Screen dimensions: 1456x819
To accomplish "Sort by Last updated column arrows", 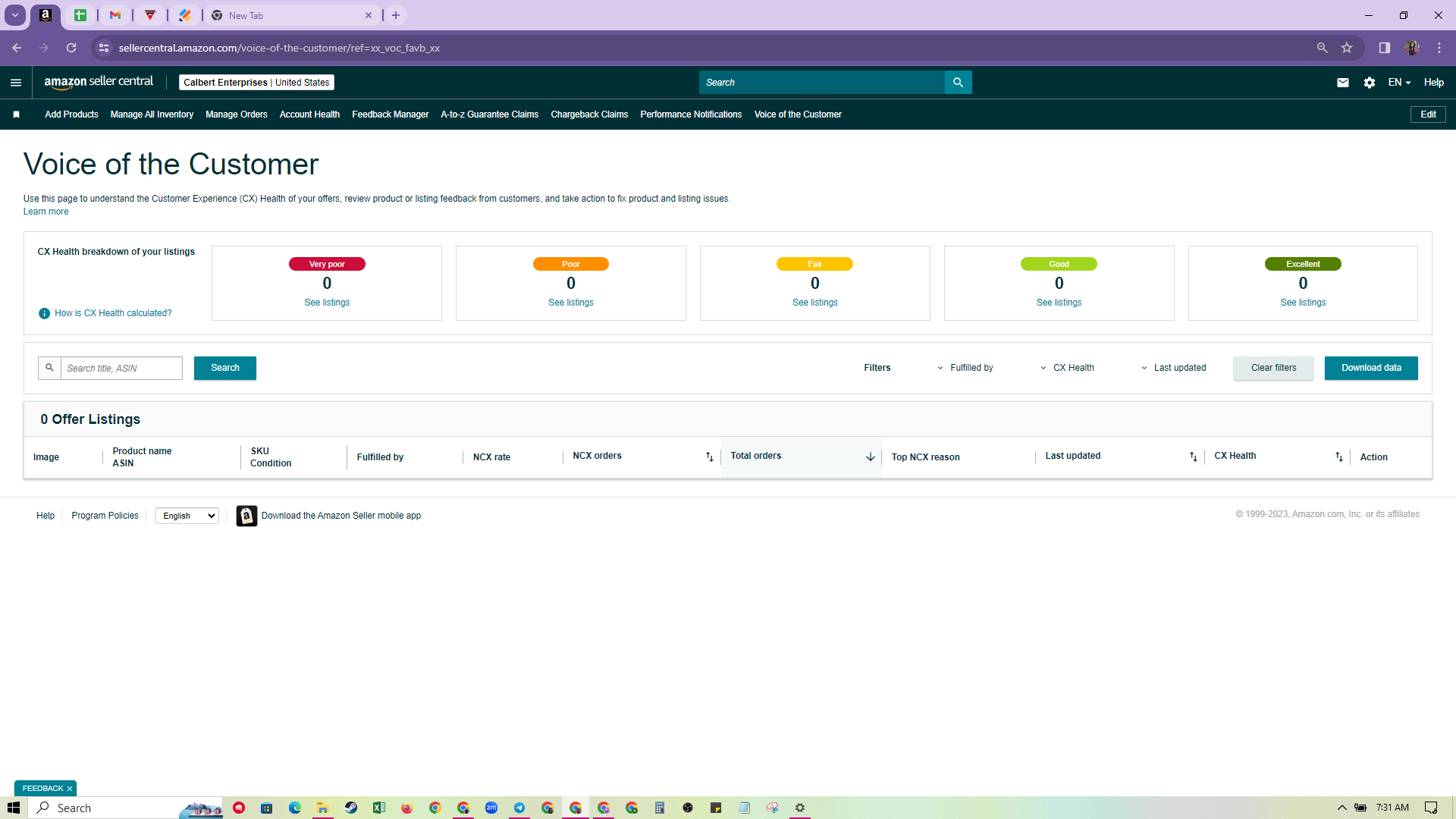I will (1193, 457).
